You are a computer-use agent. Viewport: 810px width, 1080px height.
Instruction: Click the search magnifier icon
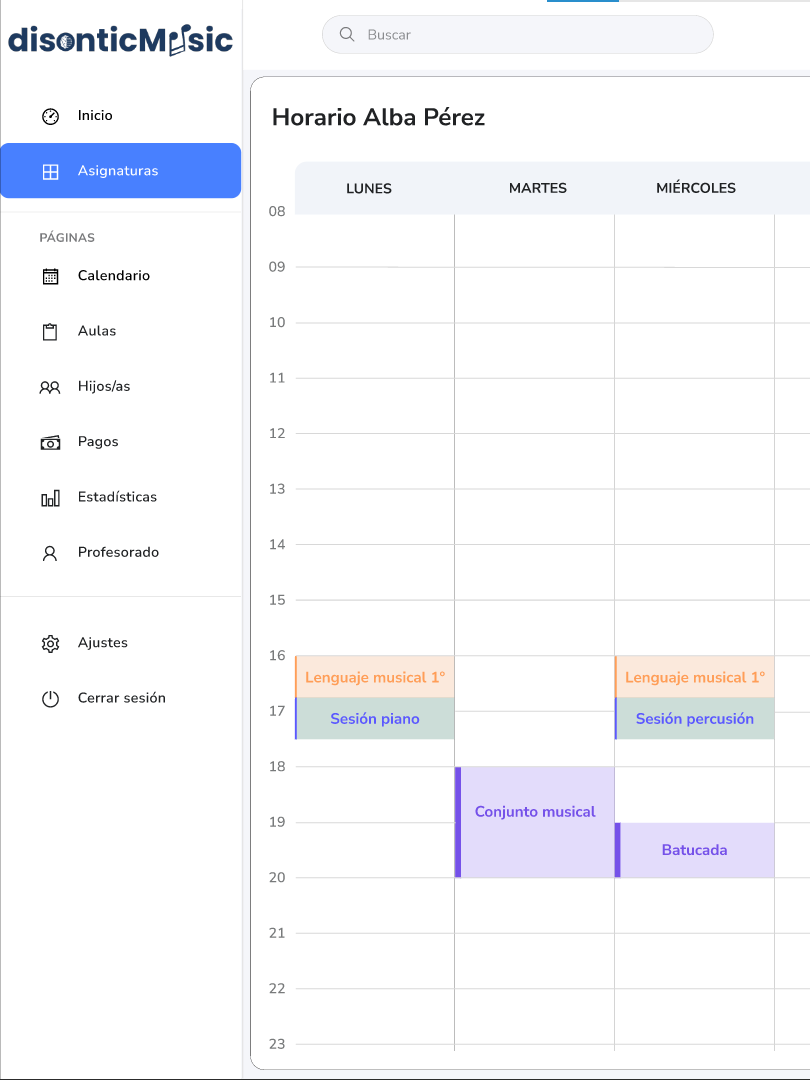(x=348, y=35)
